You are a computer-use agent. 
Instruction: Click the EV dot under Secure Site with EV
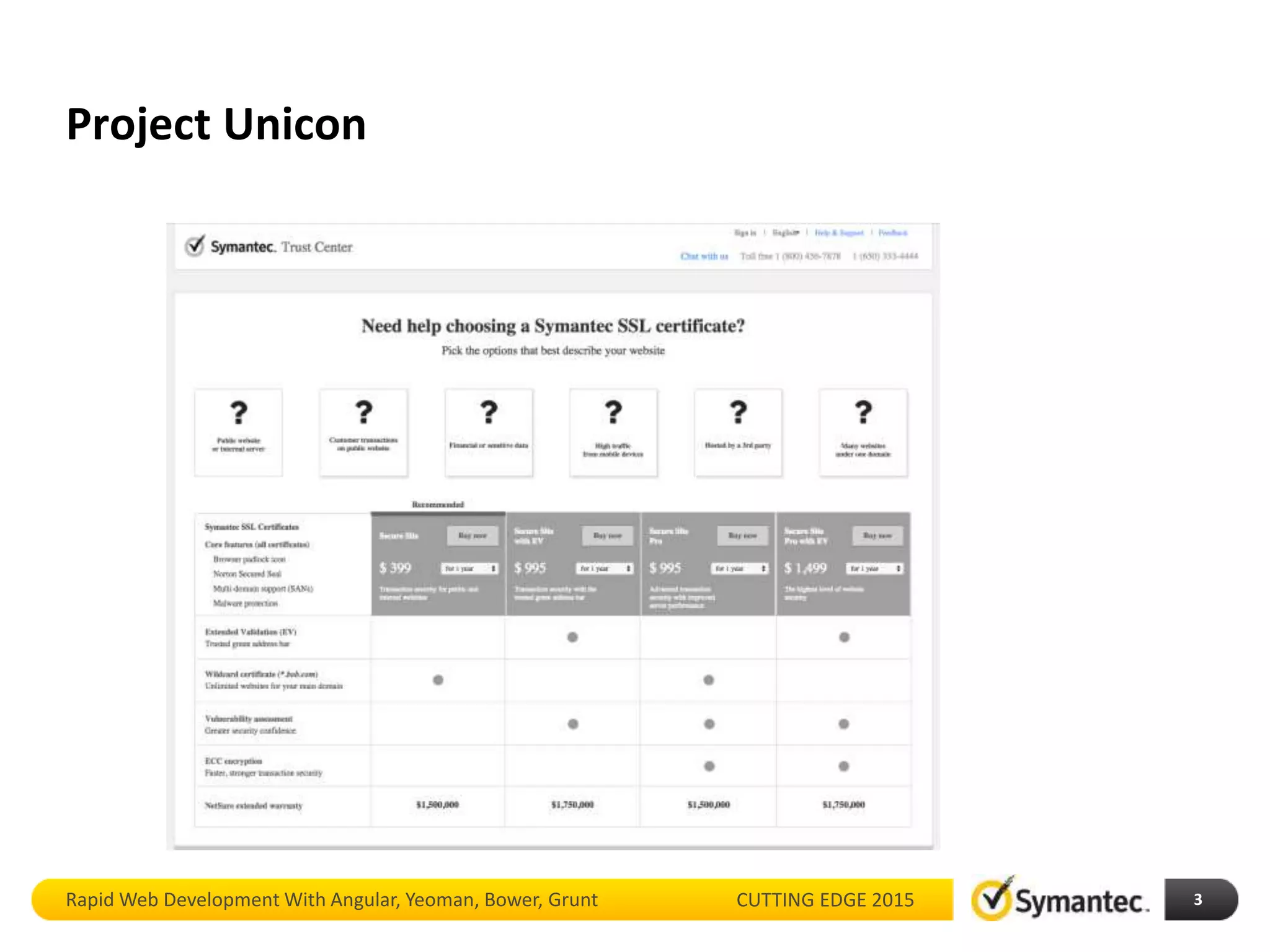coord(572,637)
